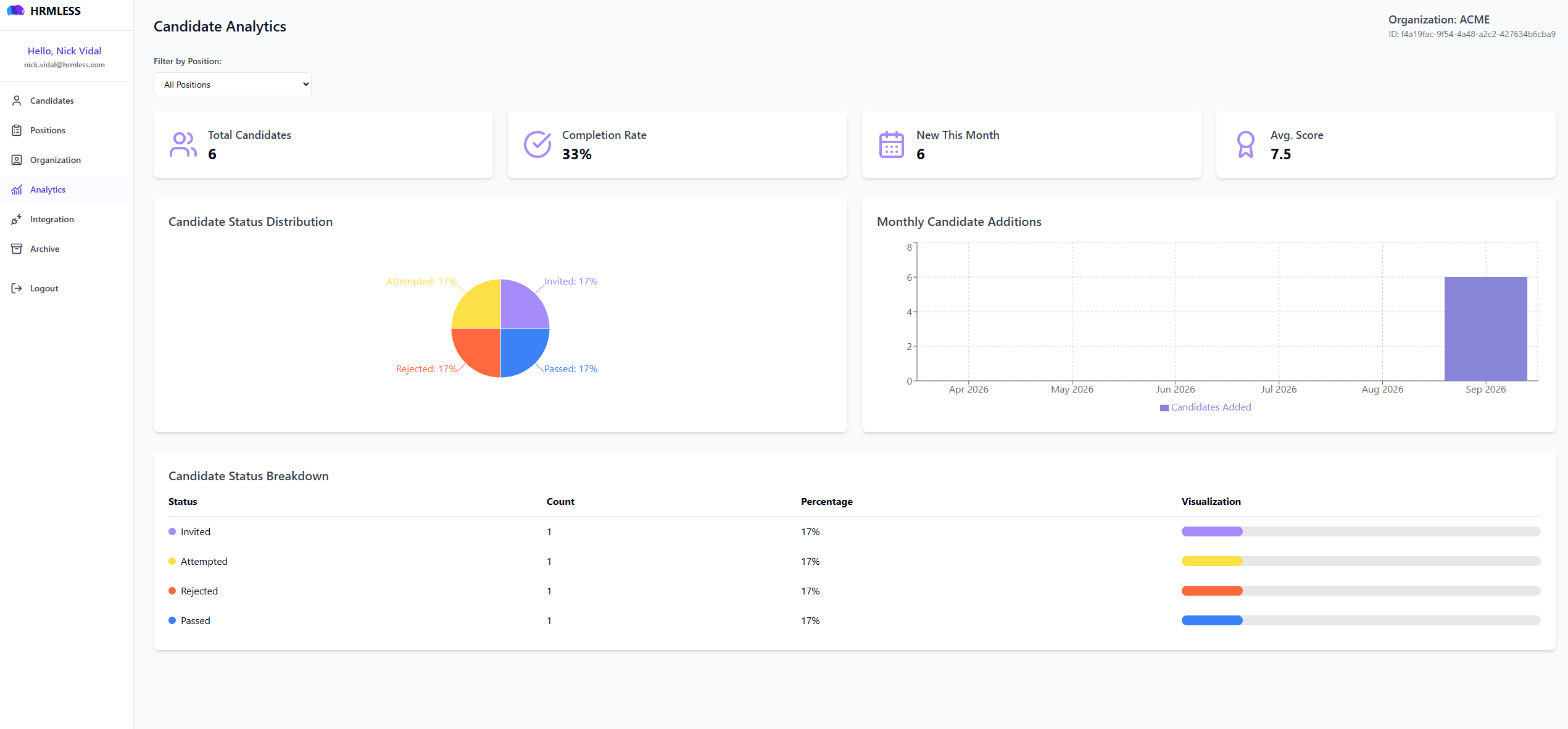Image resolution: width=1568 pixels, height=729 pixels.
Task: Open the All Positions filter dropdown
Action: [233, 85]
